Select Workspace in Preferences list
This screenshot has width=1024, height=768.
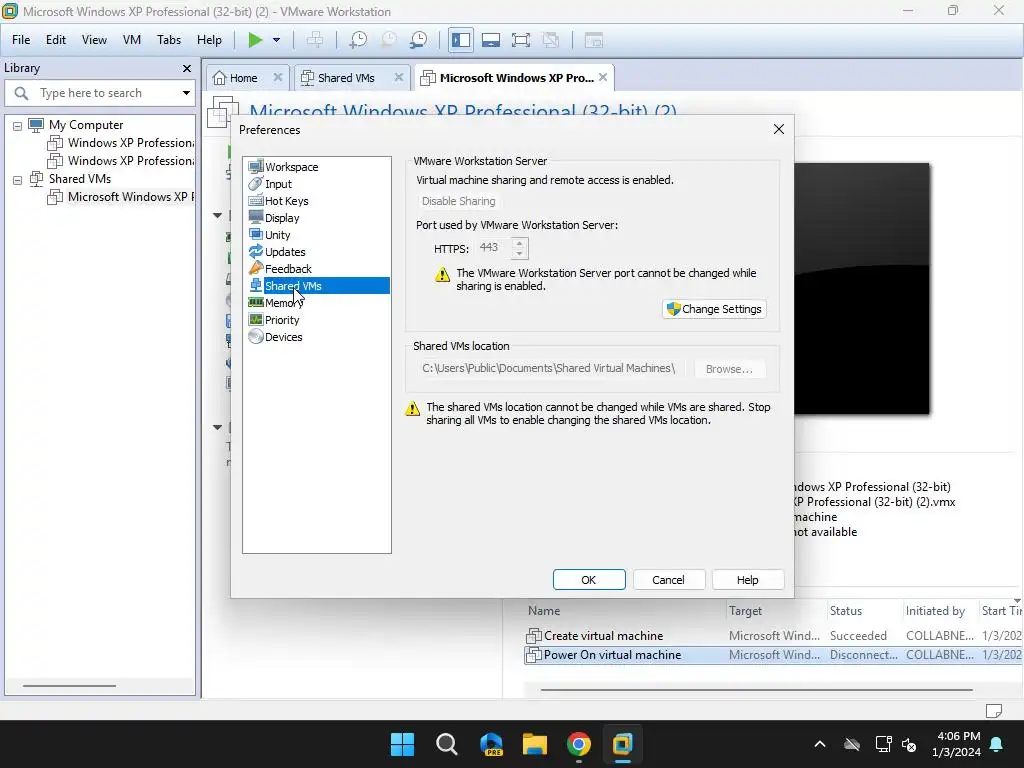coord(291,167)
